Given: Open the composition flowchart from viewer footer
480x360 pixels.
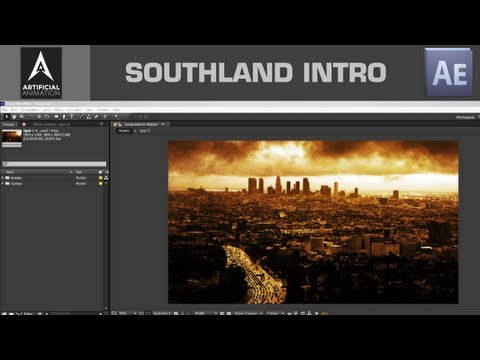Looking at the screenshot, I should click(x=309, y=313).
